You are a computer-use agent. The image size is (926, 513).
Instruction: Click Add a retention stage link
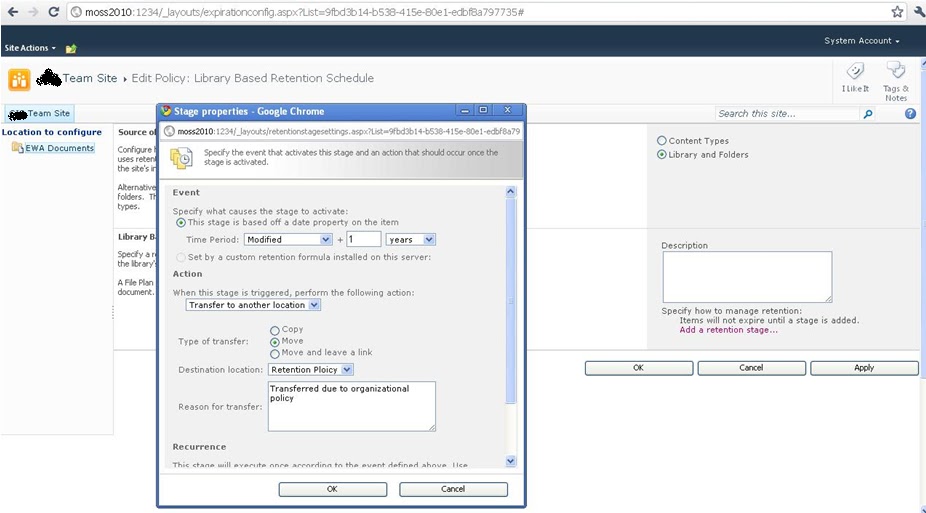[x=728, y=330]
